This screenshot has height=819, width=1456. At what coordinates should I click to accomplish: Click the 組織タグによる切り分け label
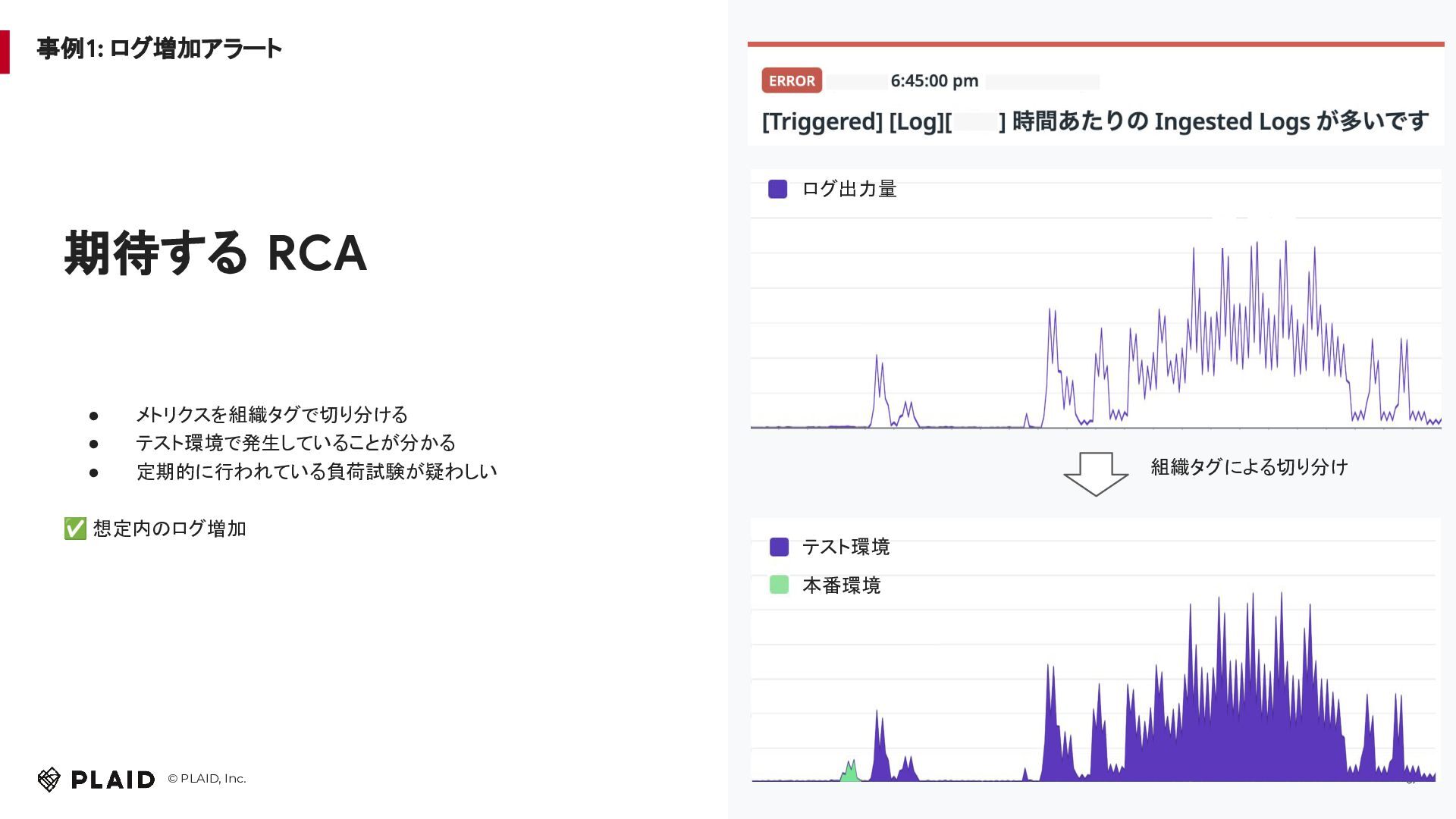[x=1249, y=467]
